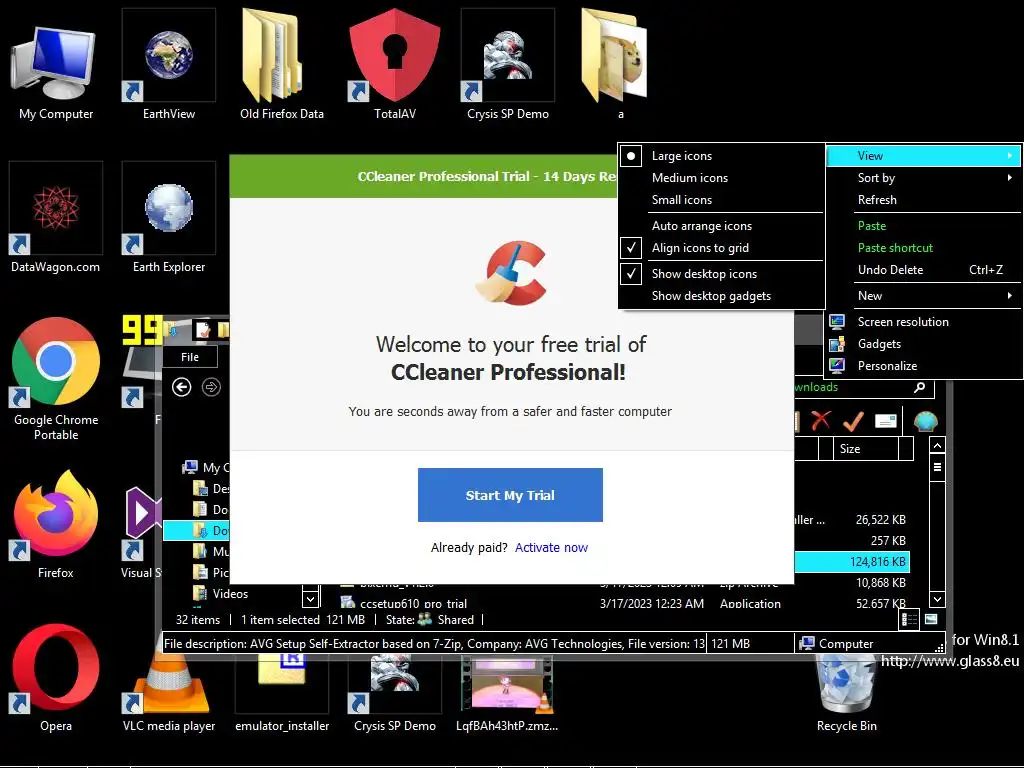The image size is (1024, 768).
Task: Click the file list scroll-down arrow
Action: (x=937, y=599)
